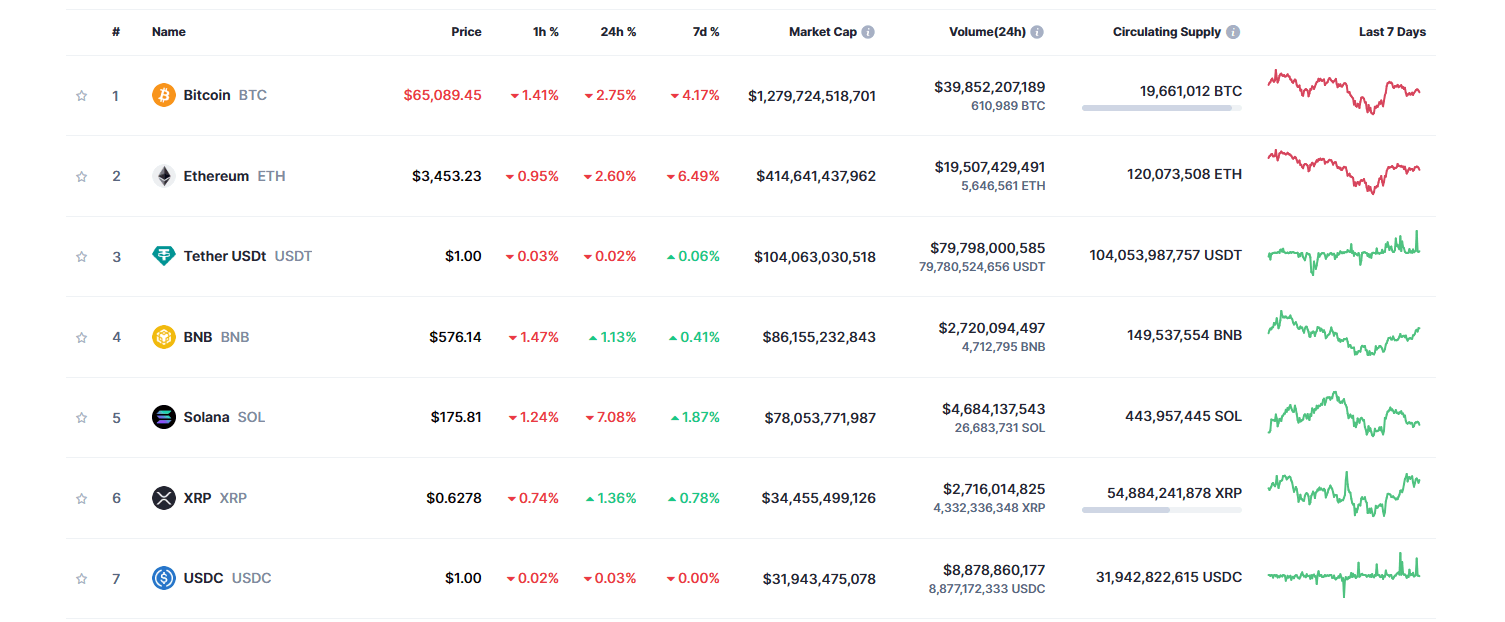Screen dimensions: 1505x622
Task: Toggle the Ethereum watchlist star
Action: (x=81, y=176)
